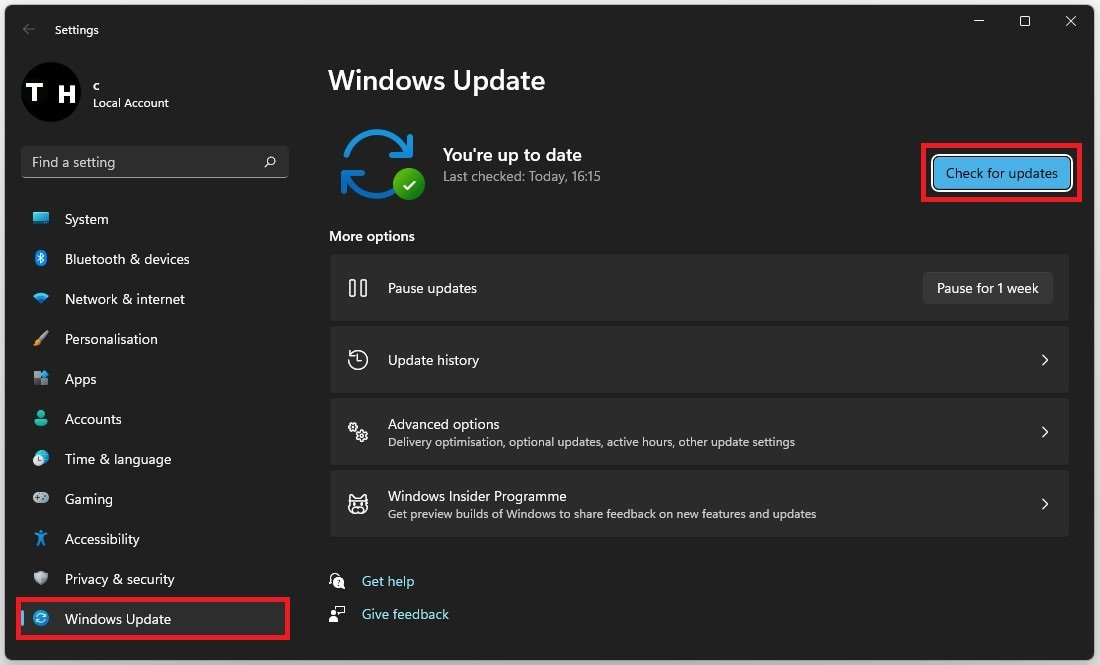1100x665 pixels.
Task: Click Pause for 1 week button
Action: tap(987, 288)
